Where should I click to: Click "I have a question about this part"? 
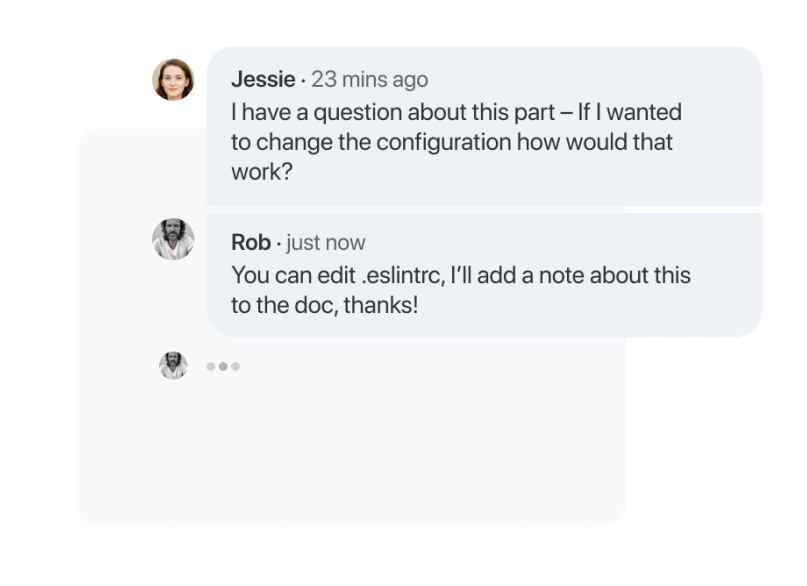point(393,113)
